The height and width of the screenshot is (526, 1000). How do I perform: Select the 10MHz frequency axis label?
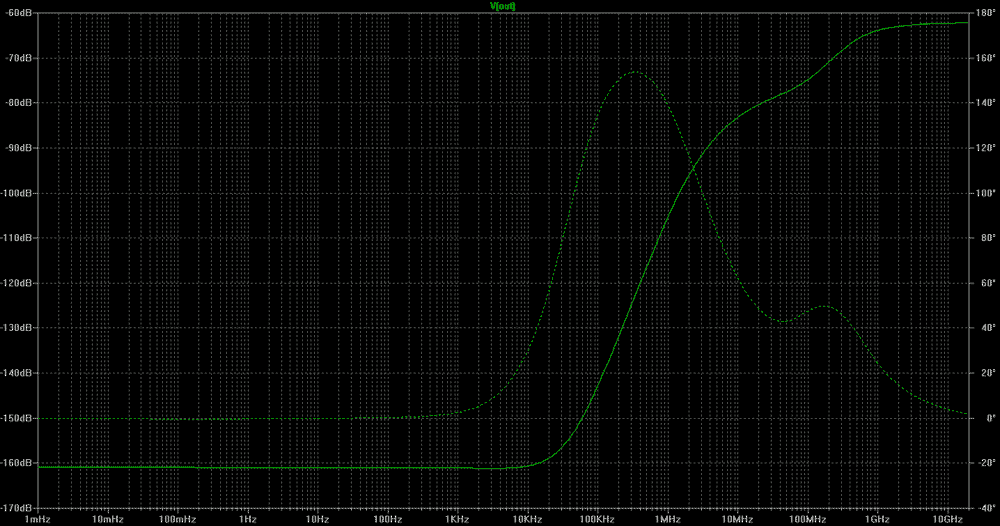737,520
